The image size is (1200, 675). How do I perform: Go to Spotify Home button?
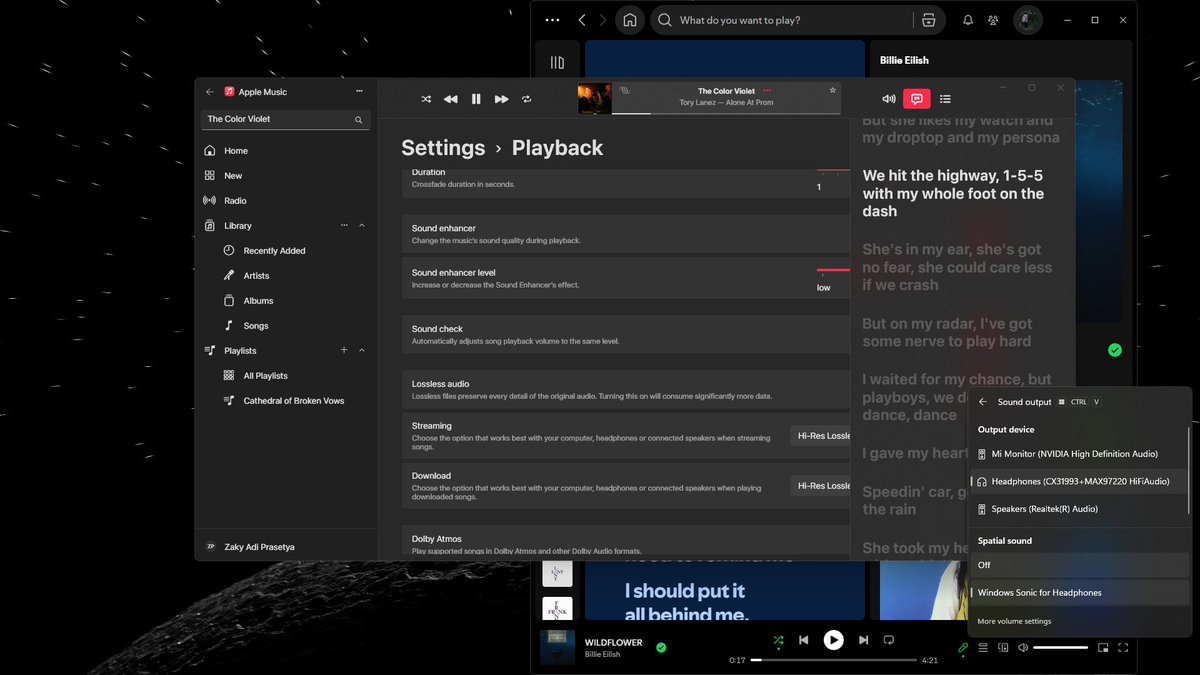coord(629,20)
